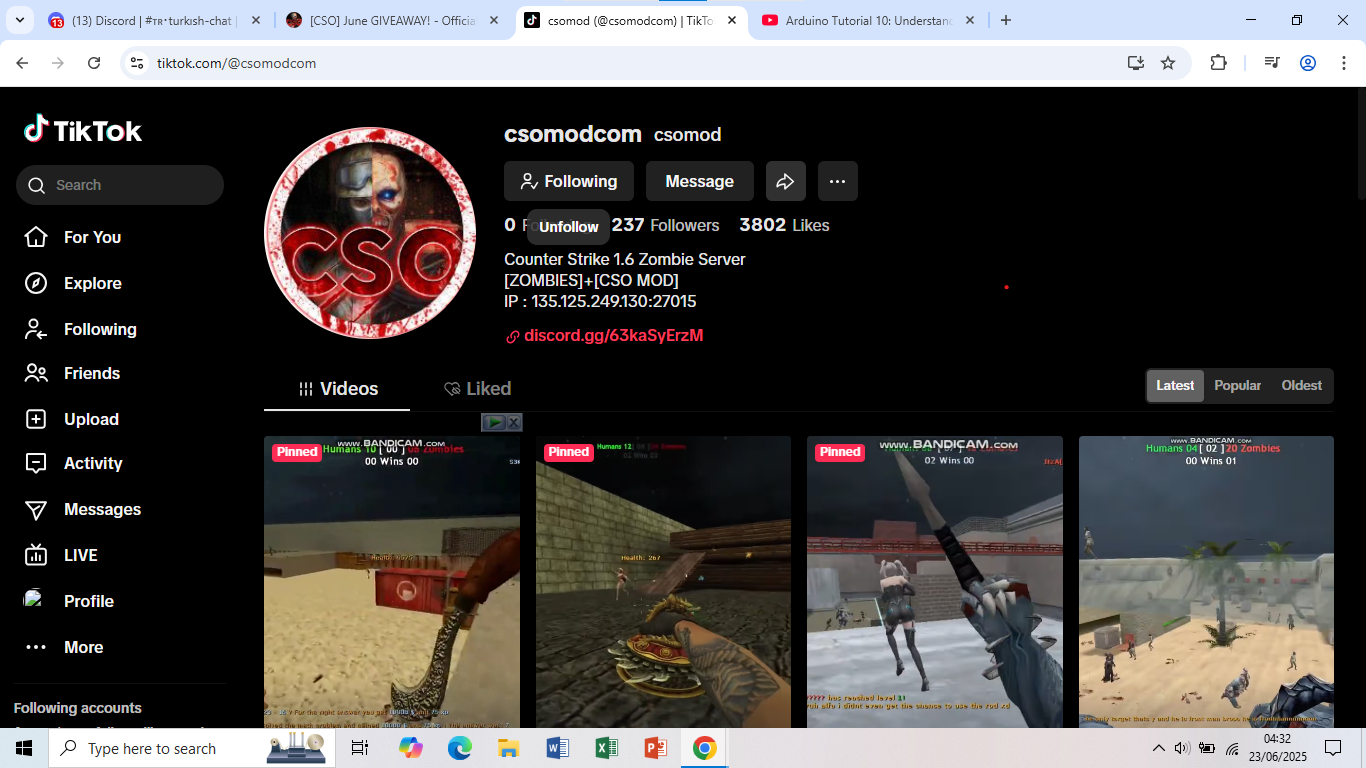Click the TikTok search input field
Screen dimensions: 1366x768
coord(130,185)
